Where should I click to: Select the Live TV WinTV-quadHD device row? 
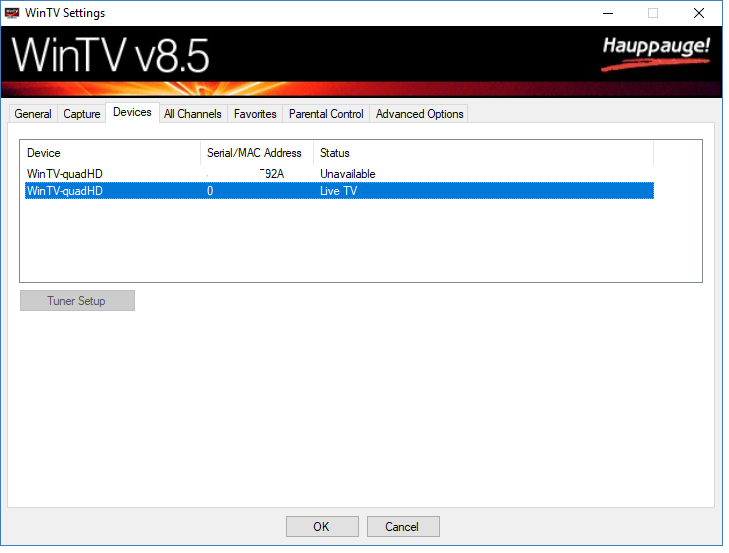339,191
